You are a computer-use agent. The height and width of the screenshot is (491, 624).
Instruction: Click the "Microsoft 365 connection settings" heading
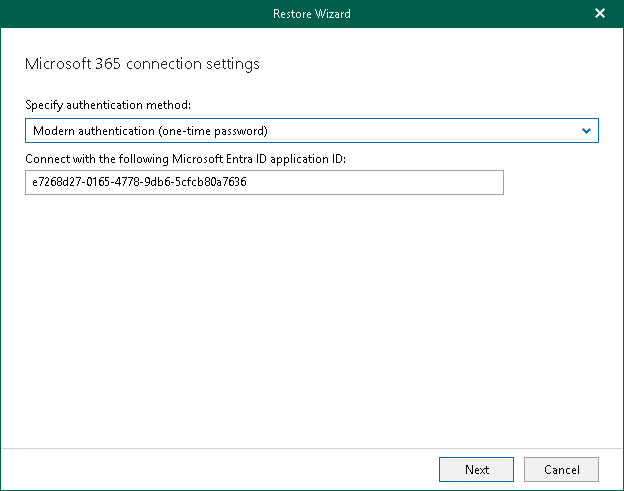coord(141,64)
